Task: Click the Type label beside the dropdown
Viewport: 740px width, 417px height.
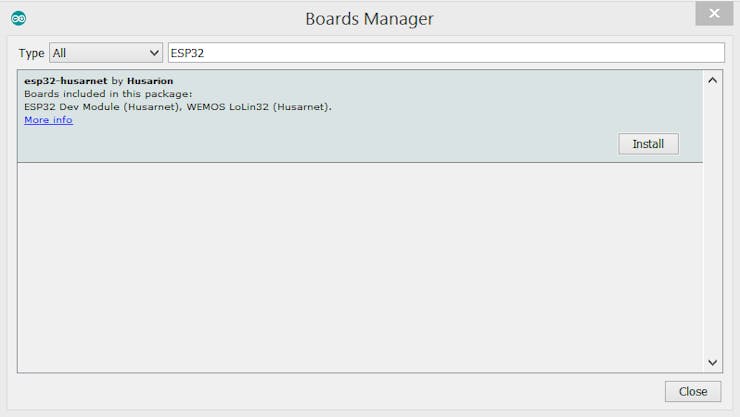Action: (x=32, y=53)
